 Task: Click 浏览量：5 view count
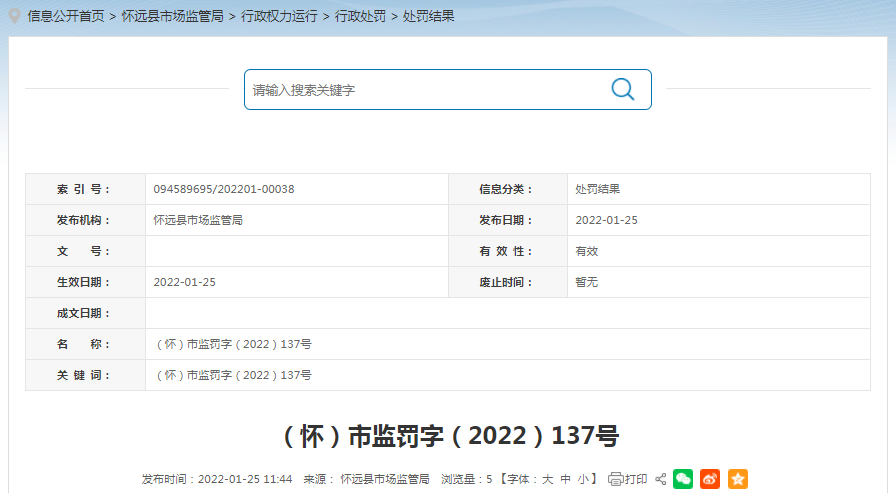tap(466, 479)
